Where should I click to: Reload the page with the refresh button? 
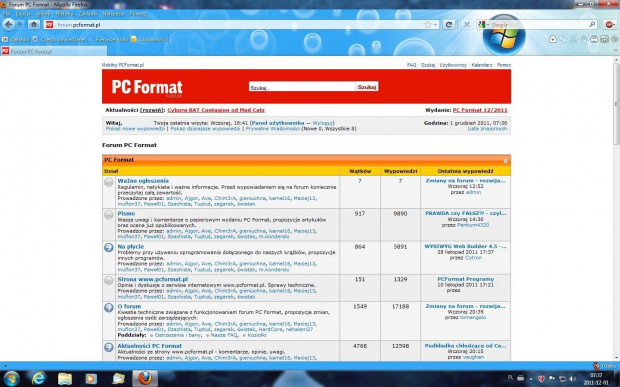coord(448,25)
